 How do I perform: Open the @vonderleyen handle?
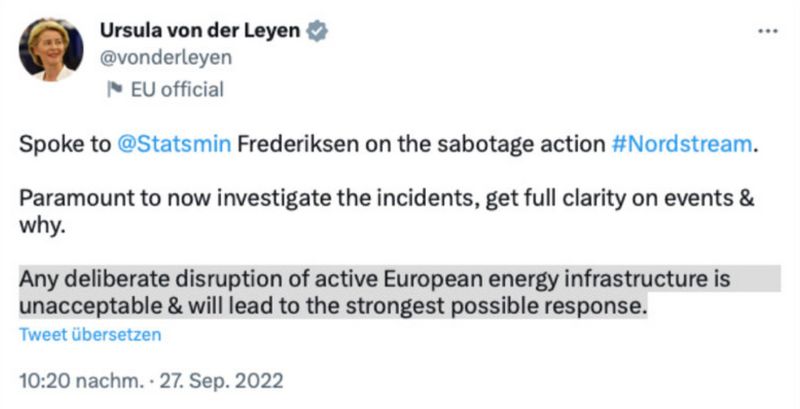click(x=165, y=58)
